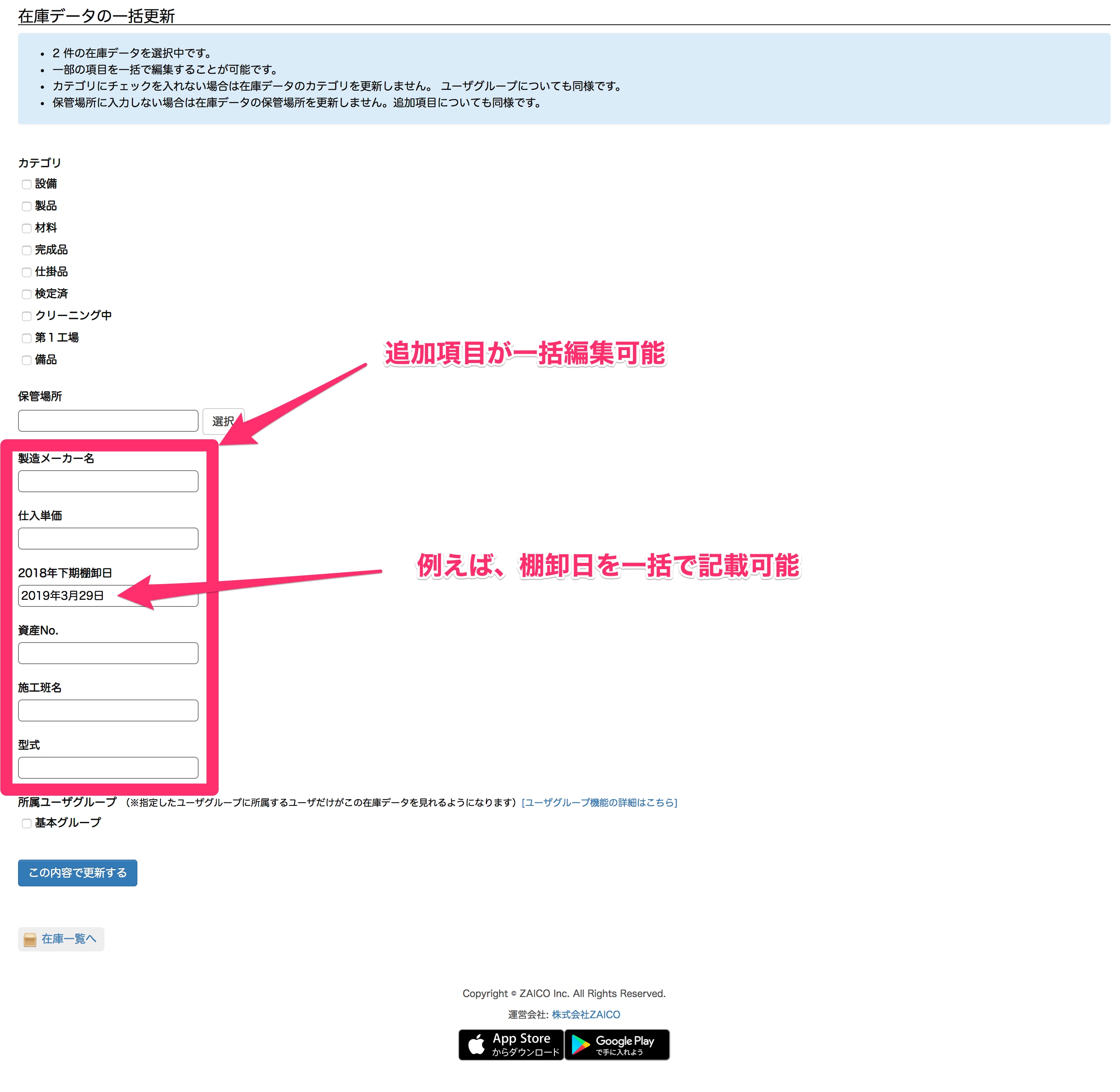Check the 備品 category checkbox

(x=26, y=360)
